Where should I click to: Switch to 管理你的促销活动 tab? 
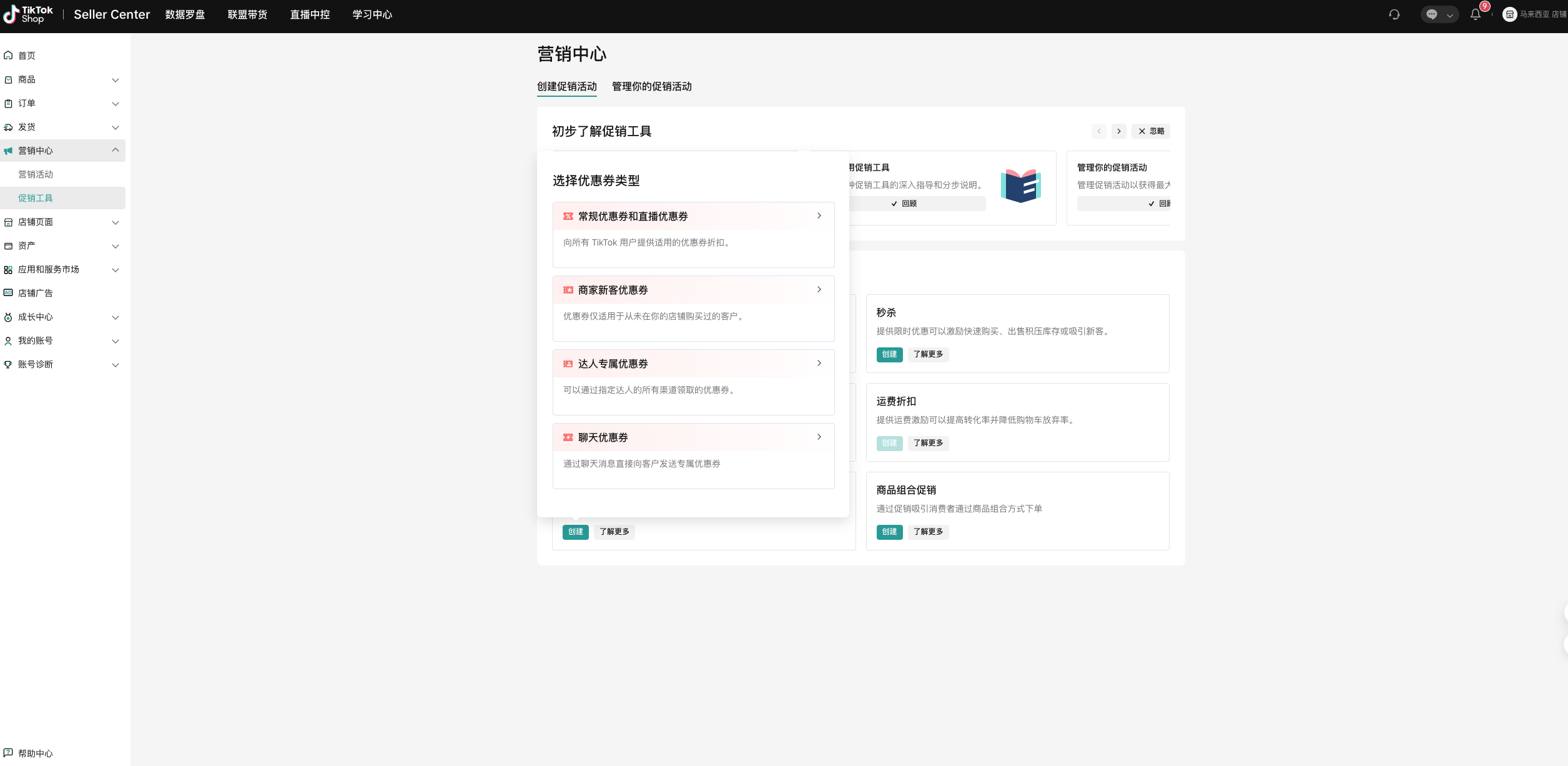point(651,86)
